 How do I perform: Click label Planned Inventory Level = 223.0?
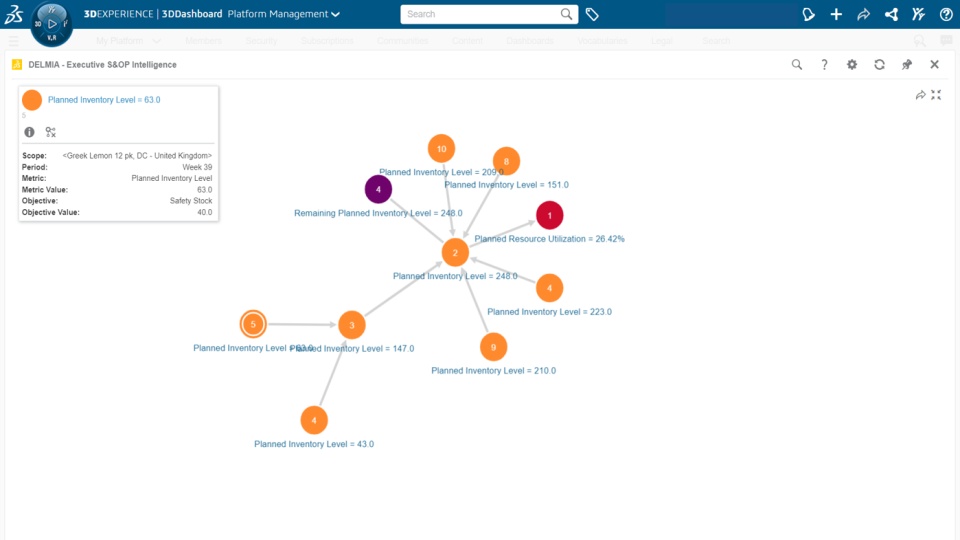pyautogui.click(x=549, y=312)
